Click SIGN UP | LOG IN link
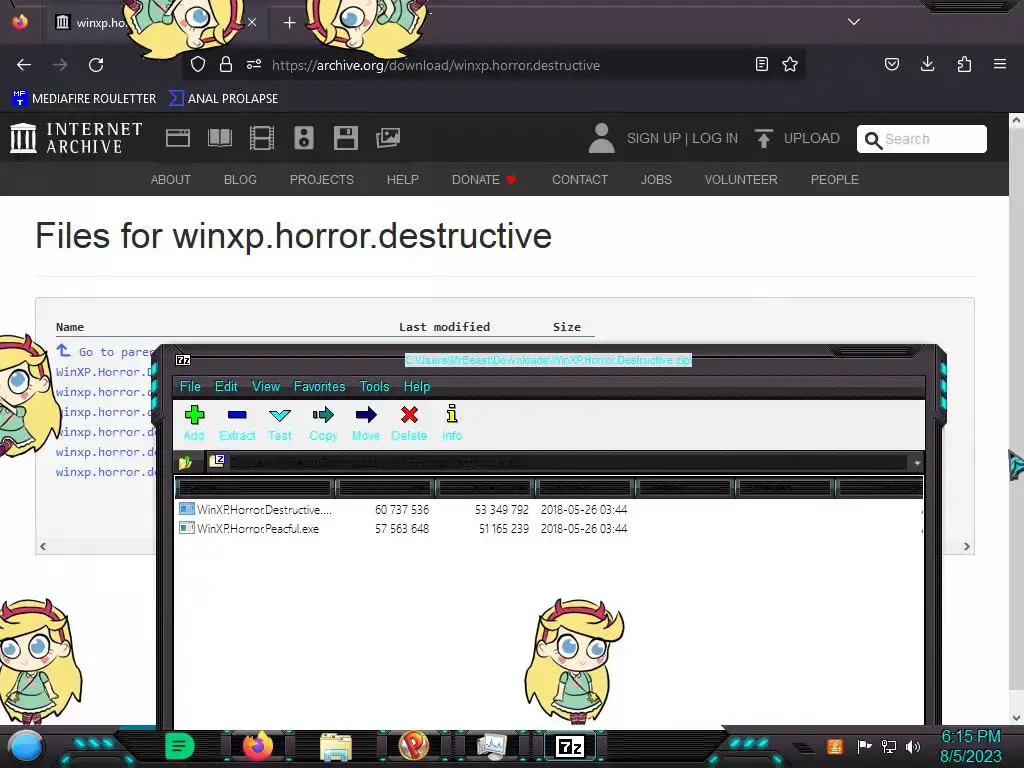Viewport: 1024px width, 768px height. 682,138
